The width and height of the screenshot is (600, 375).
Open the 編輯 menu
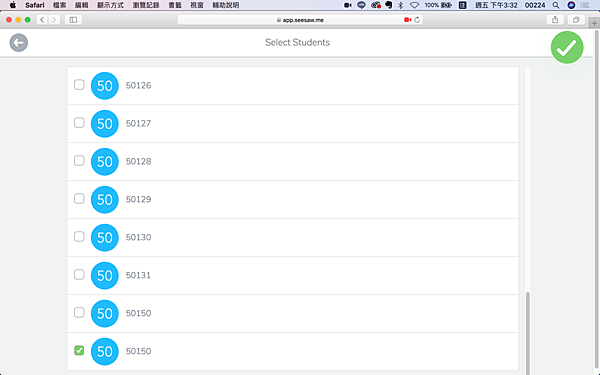coord(82,5)
